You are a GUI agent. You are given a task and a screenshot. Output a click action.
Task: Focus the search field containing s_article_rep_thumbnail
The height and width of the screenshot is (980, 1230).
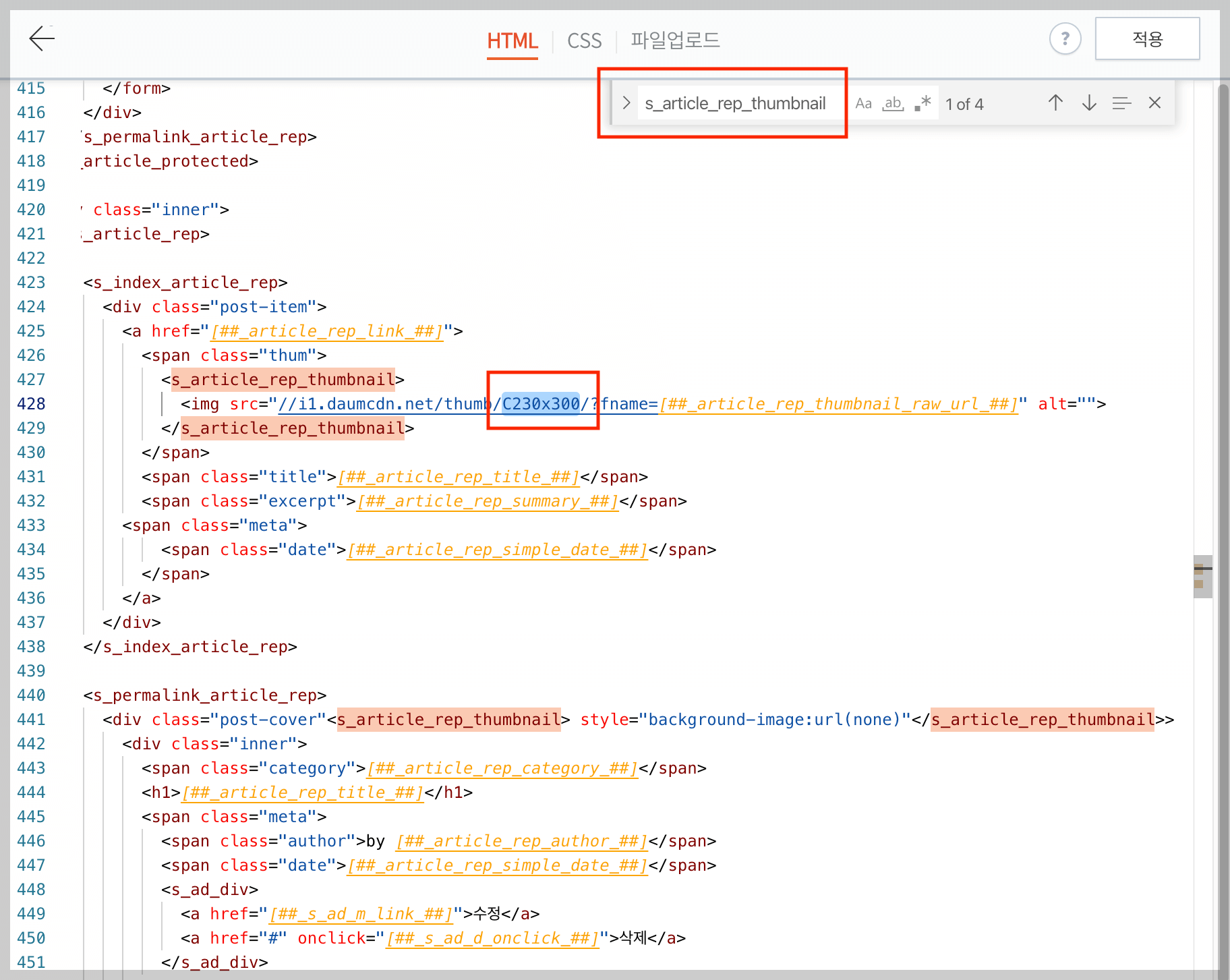[x=740, y=103]
